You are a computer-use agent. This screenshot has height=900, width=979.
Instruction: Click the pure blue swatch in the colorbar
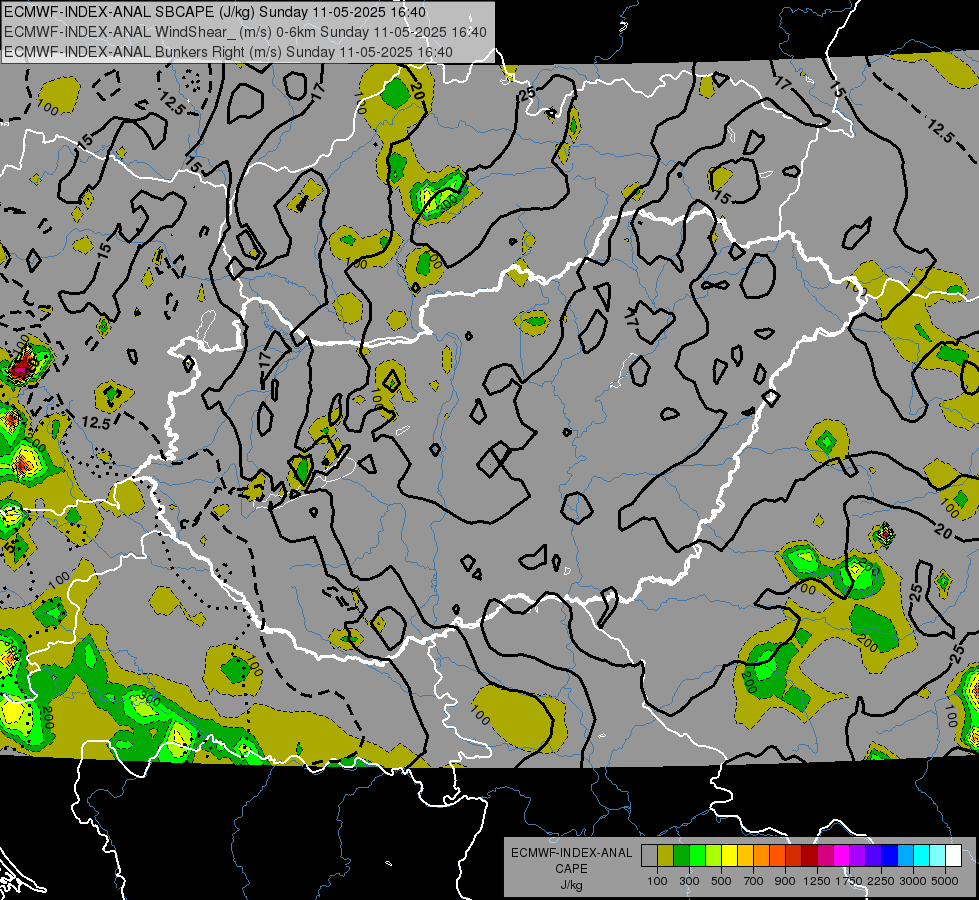[x=890, y=855]
